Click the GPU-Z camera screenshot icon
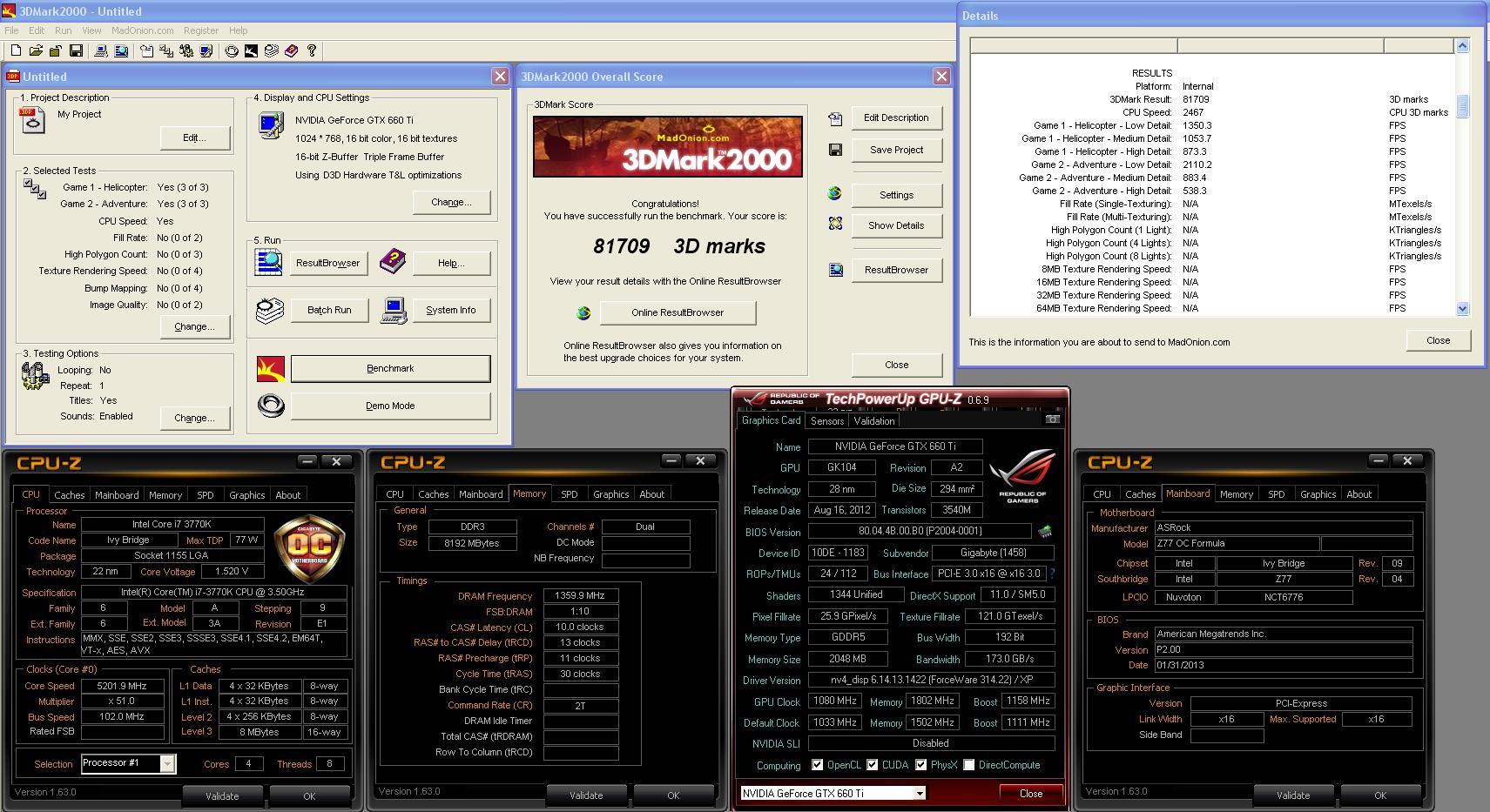Viewport: 1490px width, 812px height. click(x=1052, y=419)
